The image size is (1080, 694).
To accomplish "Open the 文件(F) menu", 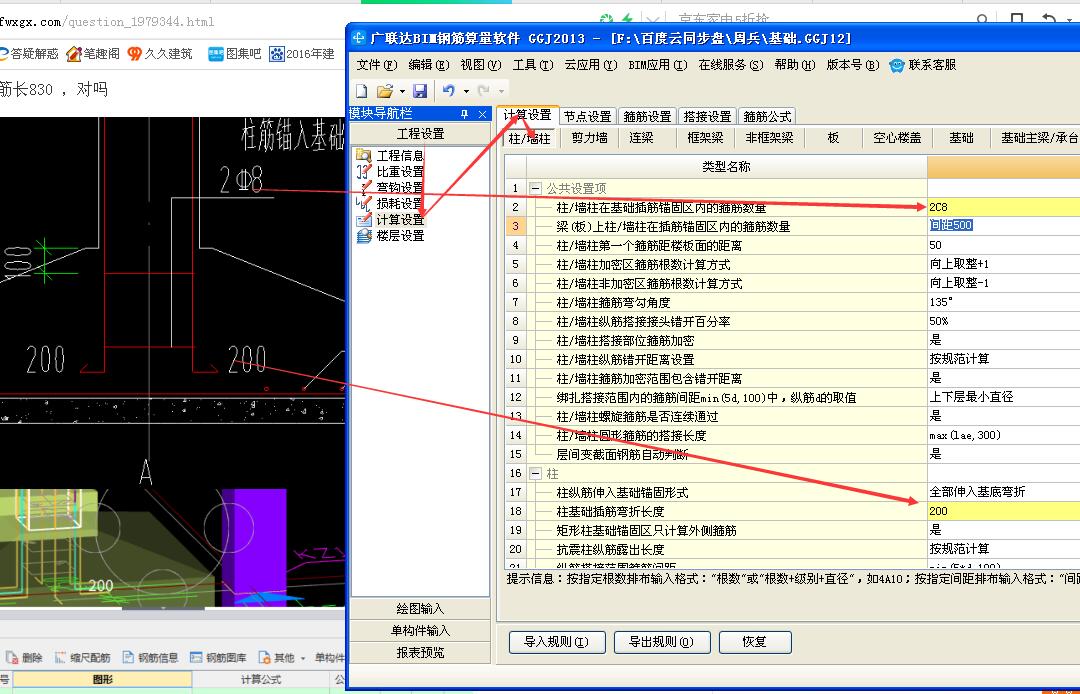I will pos(377,65).
